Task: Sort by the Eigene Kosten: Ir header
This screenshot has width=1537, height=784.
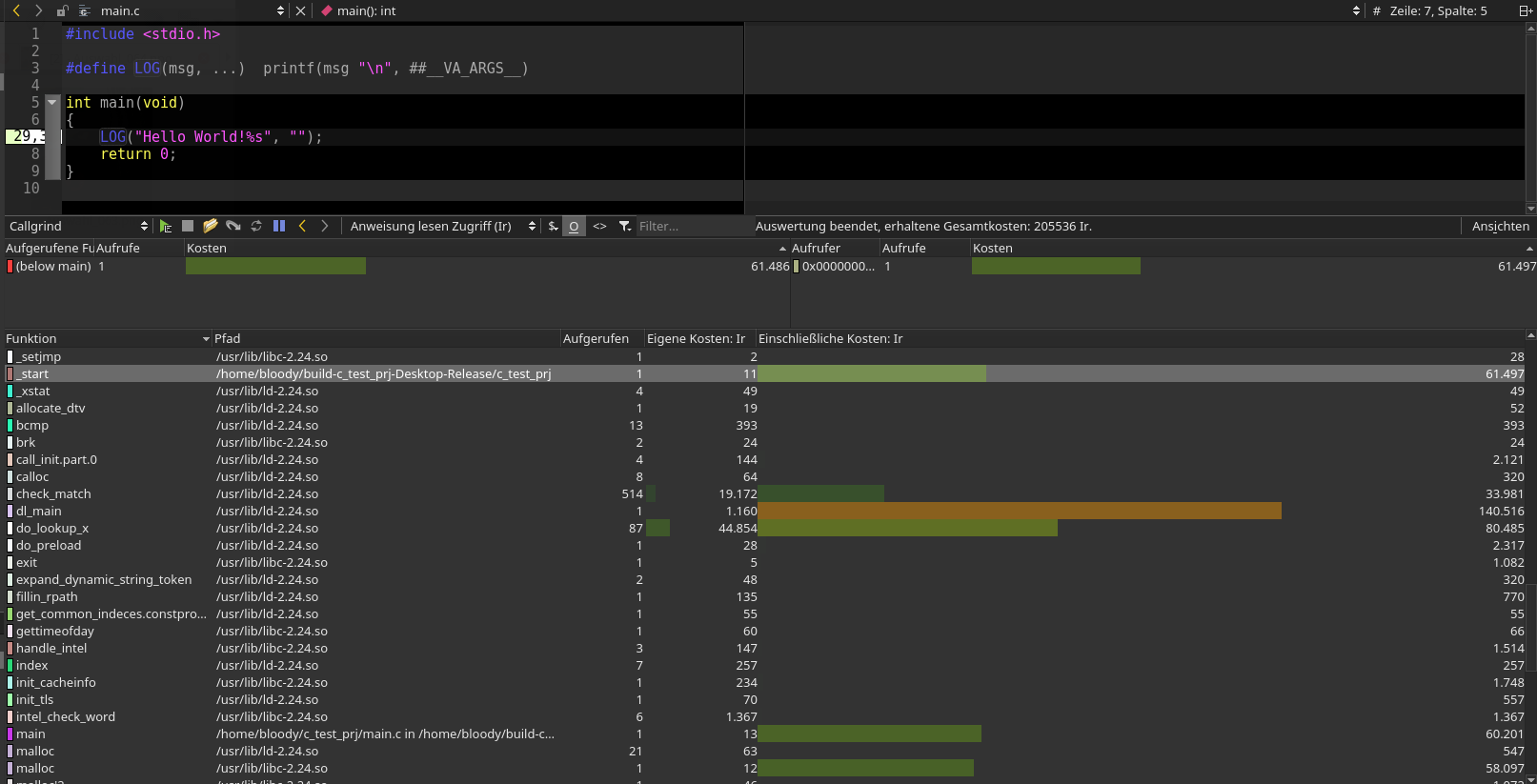Action: (x=700, y=338)
